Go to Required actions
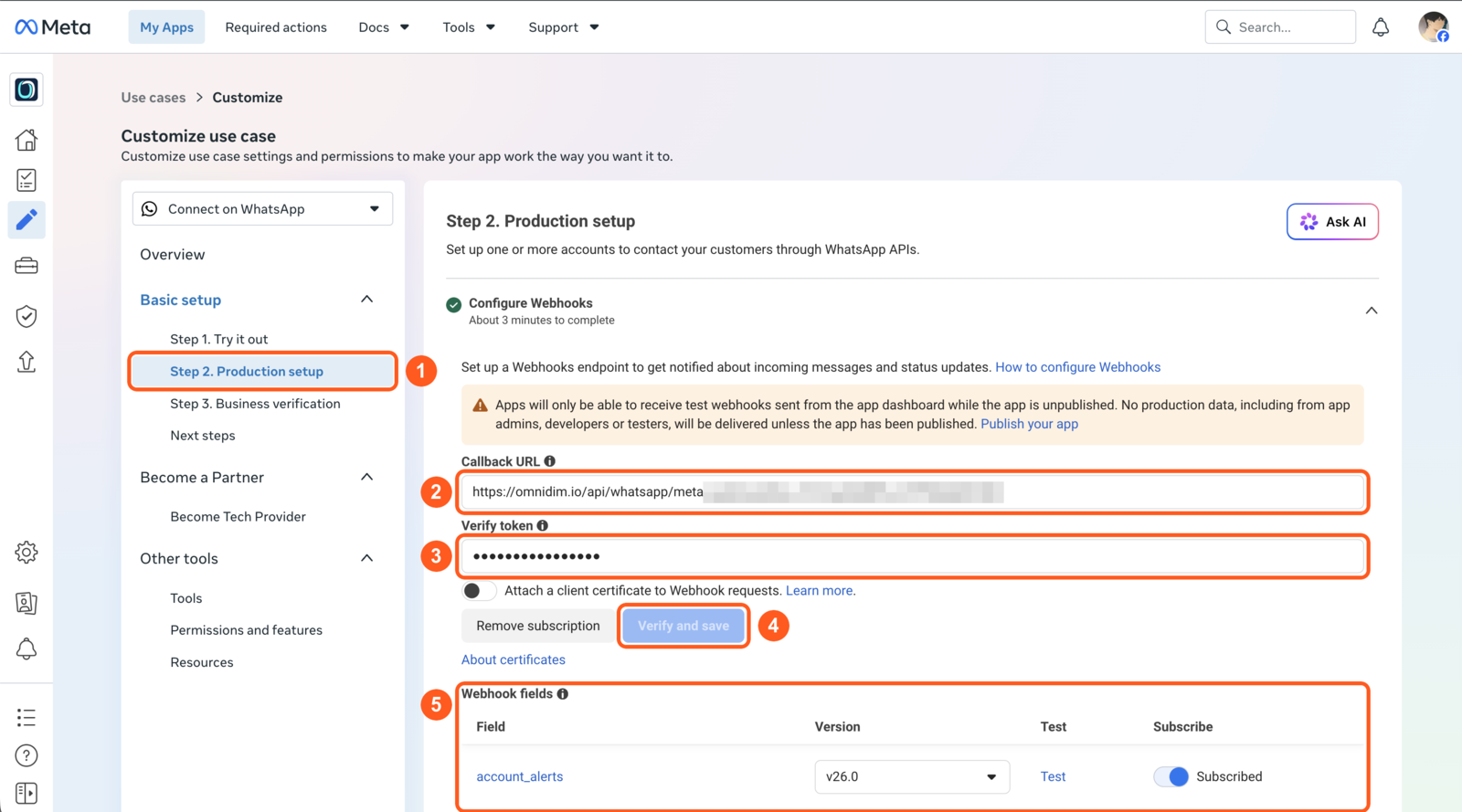Viewport: 1462px width, 812px height. [x=276, y=27]
